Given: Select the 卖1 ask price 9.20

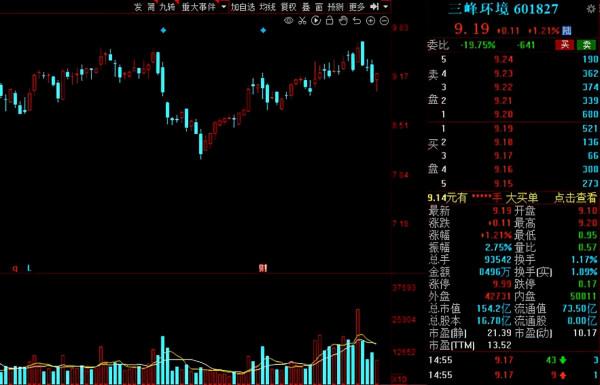Looking at the screenshot, I should coord(503,114).
